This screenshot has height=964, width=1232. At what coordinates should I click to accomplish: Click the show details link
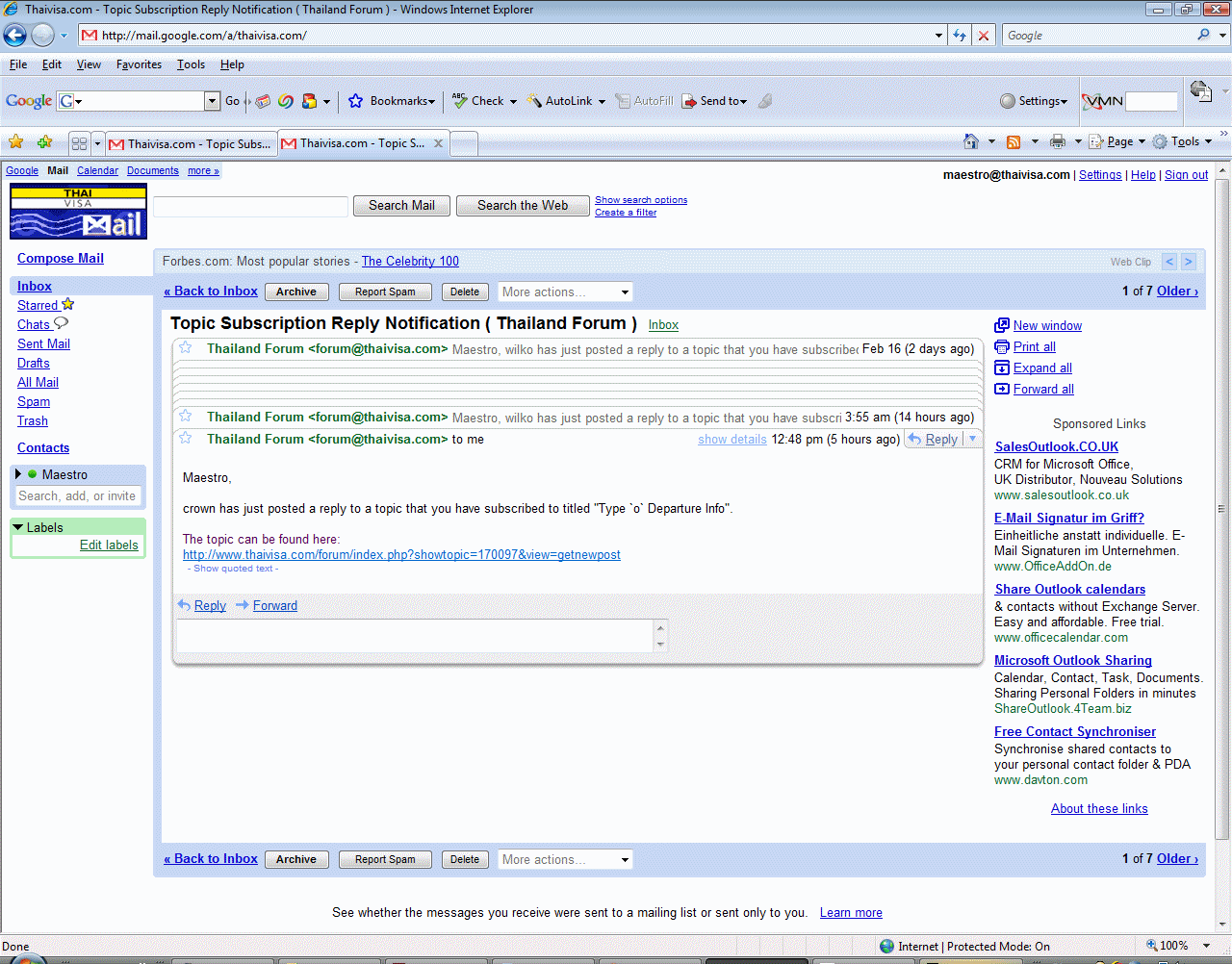tap(732, 439)
